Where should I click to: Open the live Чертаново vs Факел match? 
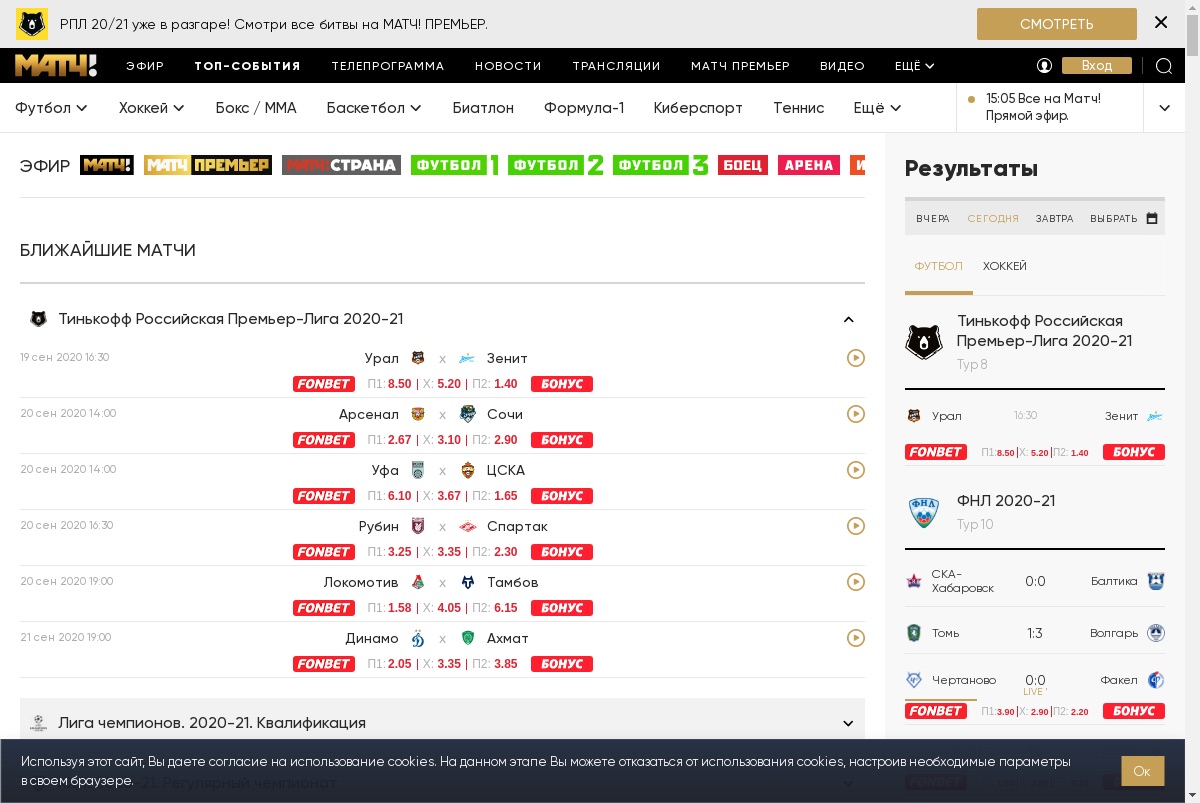[x=1035, y=680]
